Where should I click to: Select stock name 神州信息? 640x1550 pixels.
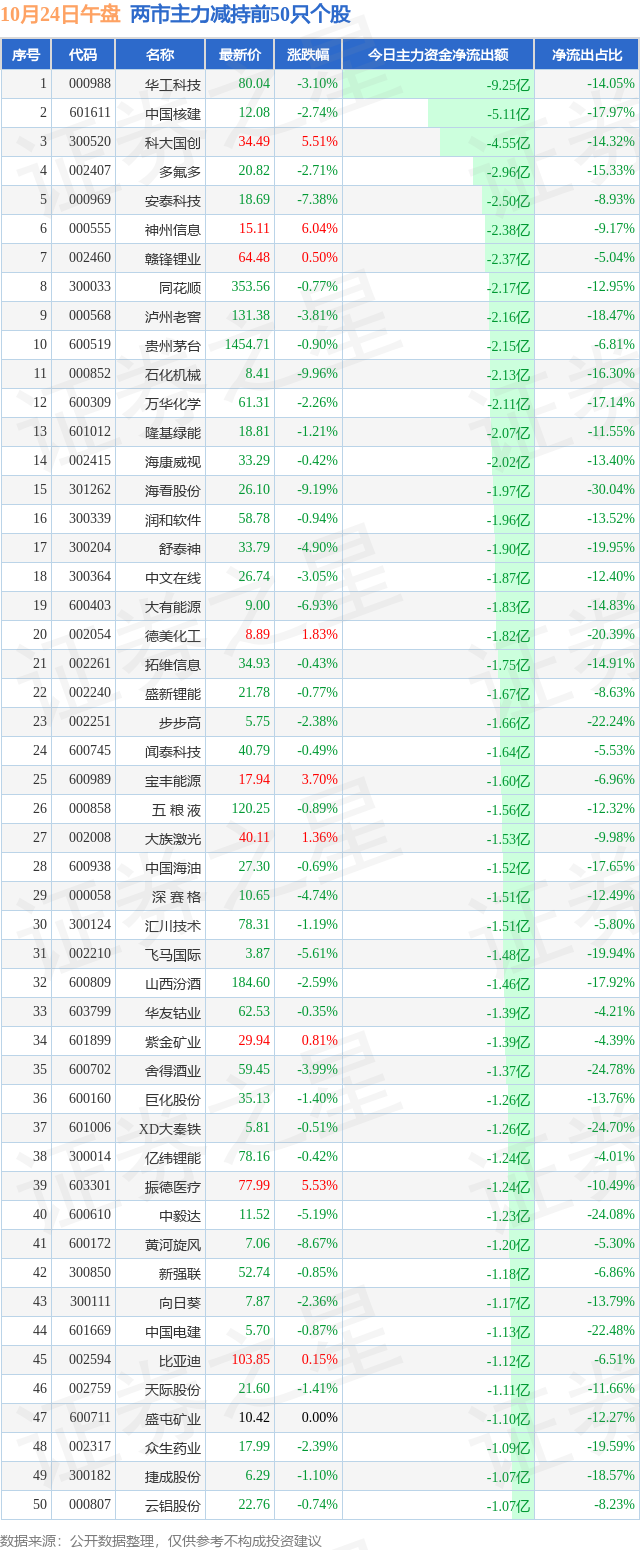point(173,229)
